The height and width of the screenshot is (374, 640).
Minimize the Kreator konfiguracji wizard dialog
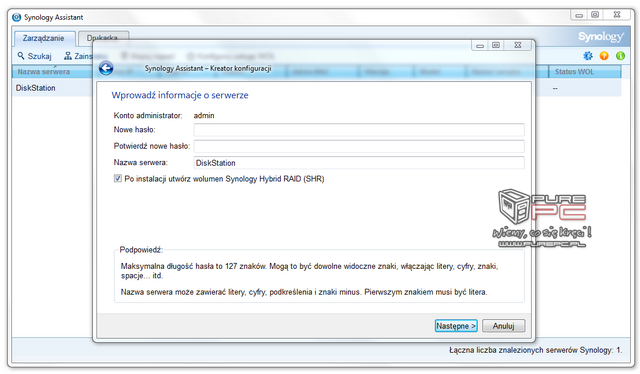pyautogui.click(x=480, y=45)
